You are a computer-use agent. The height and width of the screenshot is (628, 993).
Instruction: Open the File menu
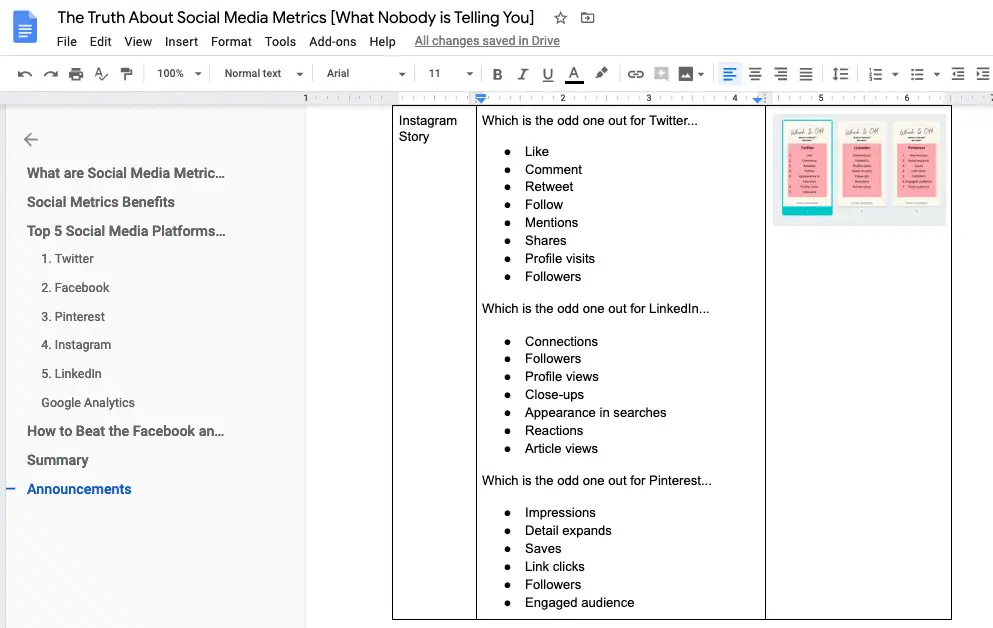66,42
